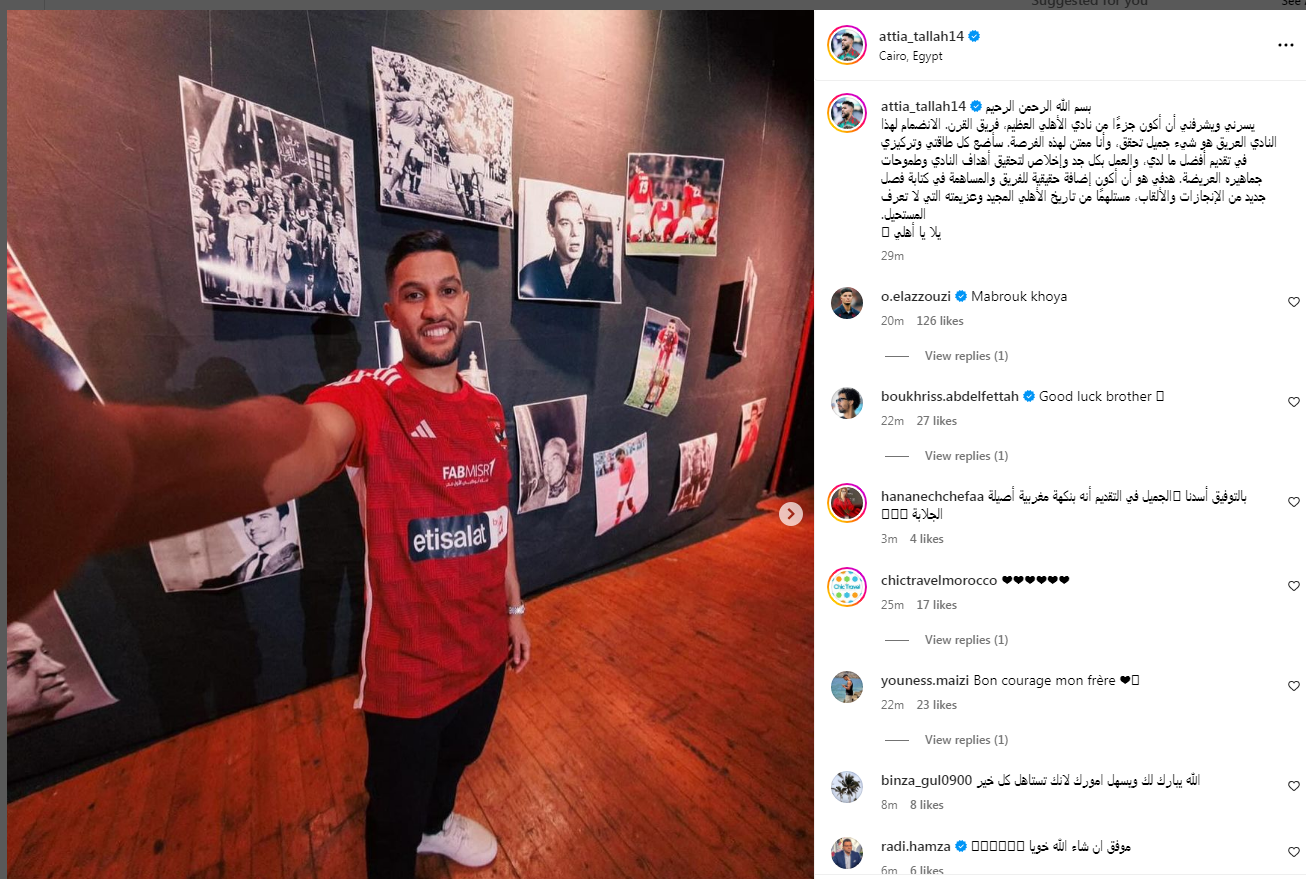View the 126 likes on first comment
Screen dimensions: 1306x879
[940, 321]
